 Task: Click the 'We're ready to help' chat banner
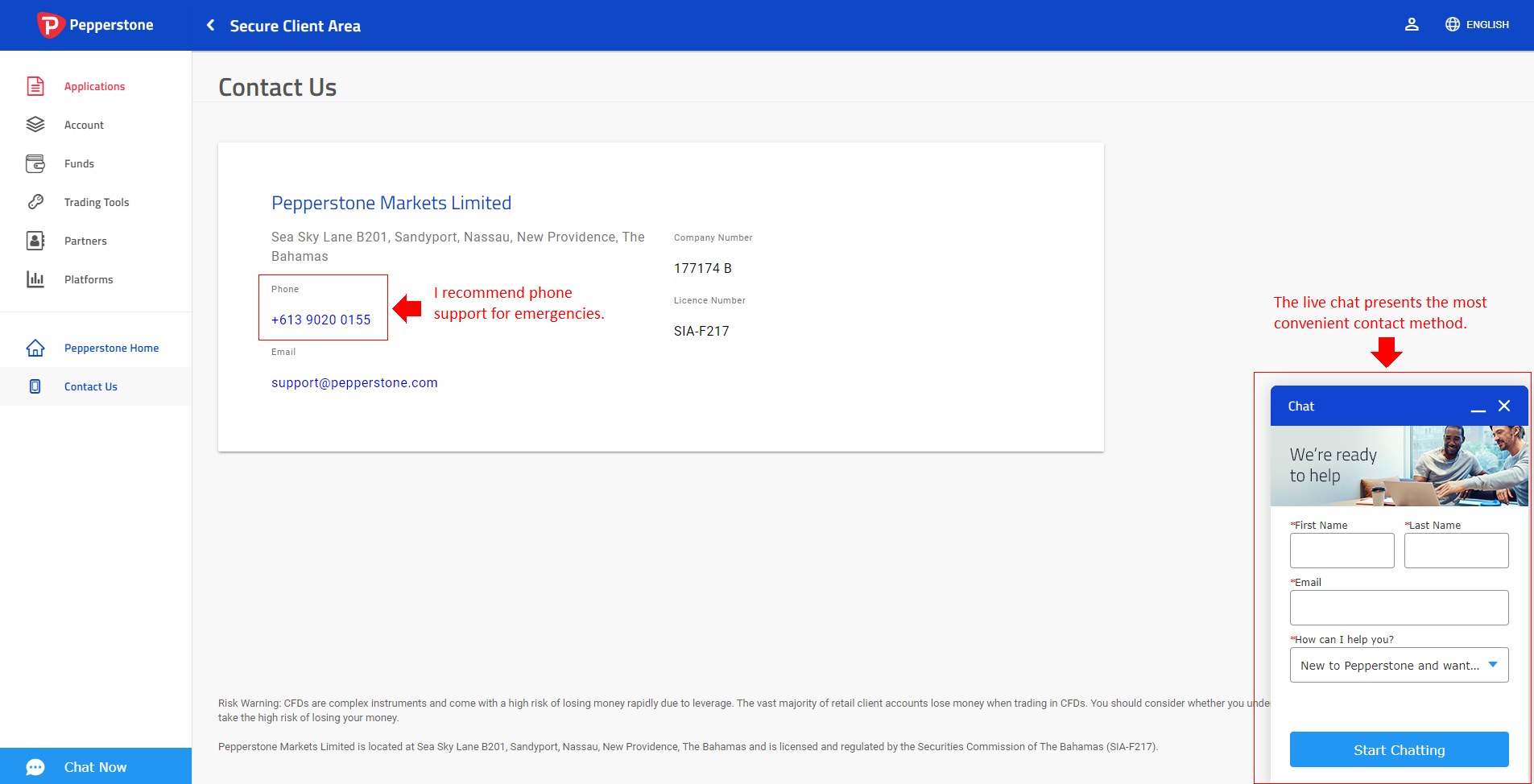pos(1399,466)
